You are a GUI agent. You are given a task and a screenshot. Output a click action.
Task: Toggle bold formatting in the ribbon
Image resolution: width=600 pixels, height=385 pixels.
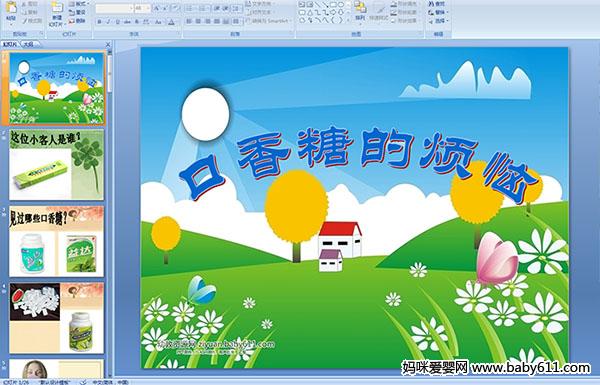click(x=99, y=22)
